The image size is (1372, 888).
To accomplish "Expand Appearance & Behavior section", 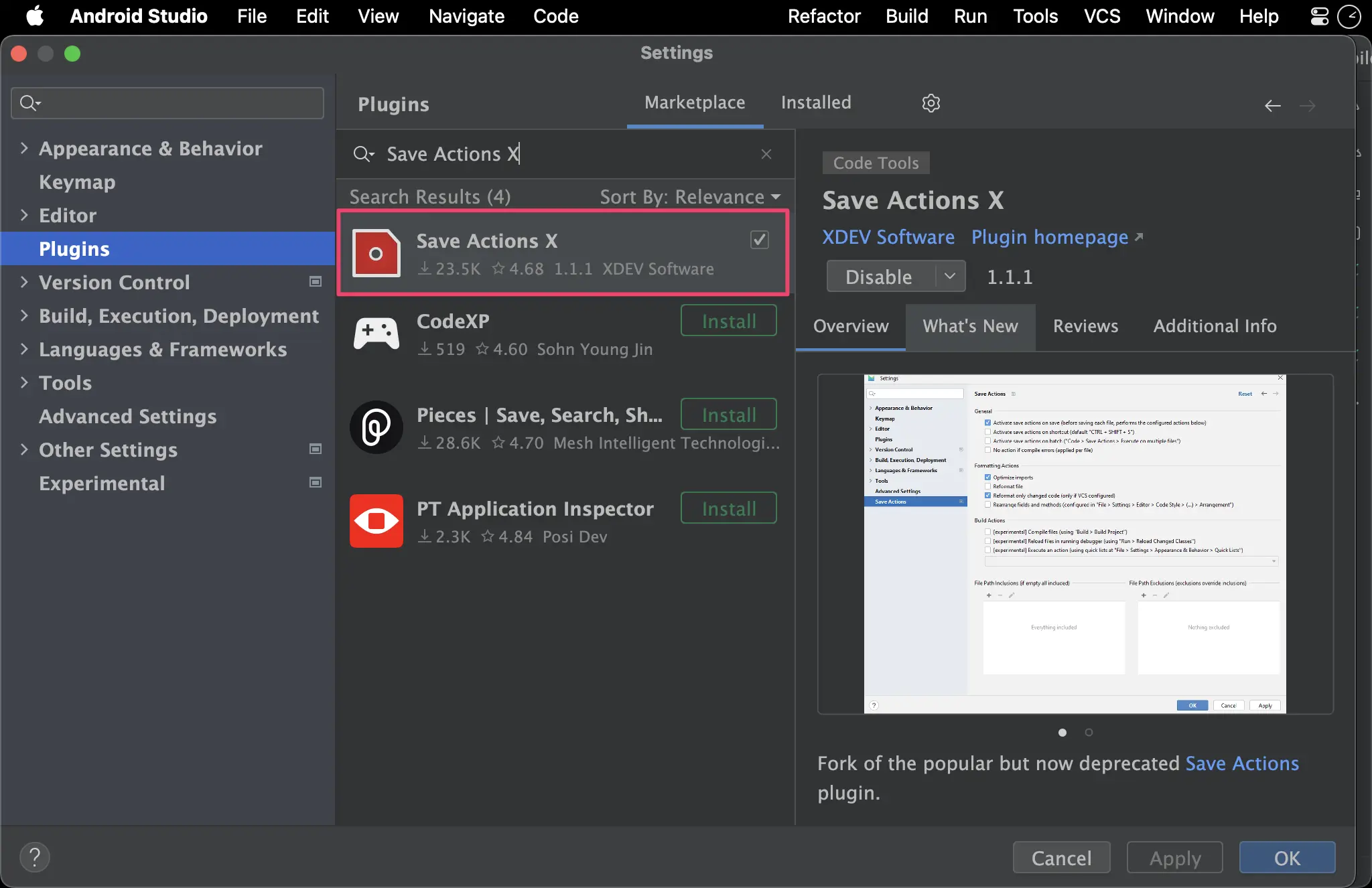I will 24,148.
